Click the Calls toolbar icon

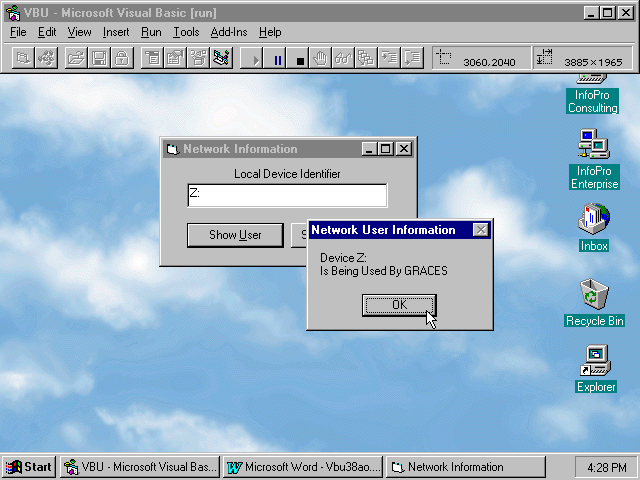coord(366,59)
